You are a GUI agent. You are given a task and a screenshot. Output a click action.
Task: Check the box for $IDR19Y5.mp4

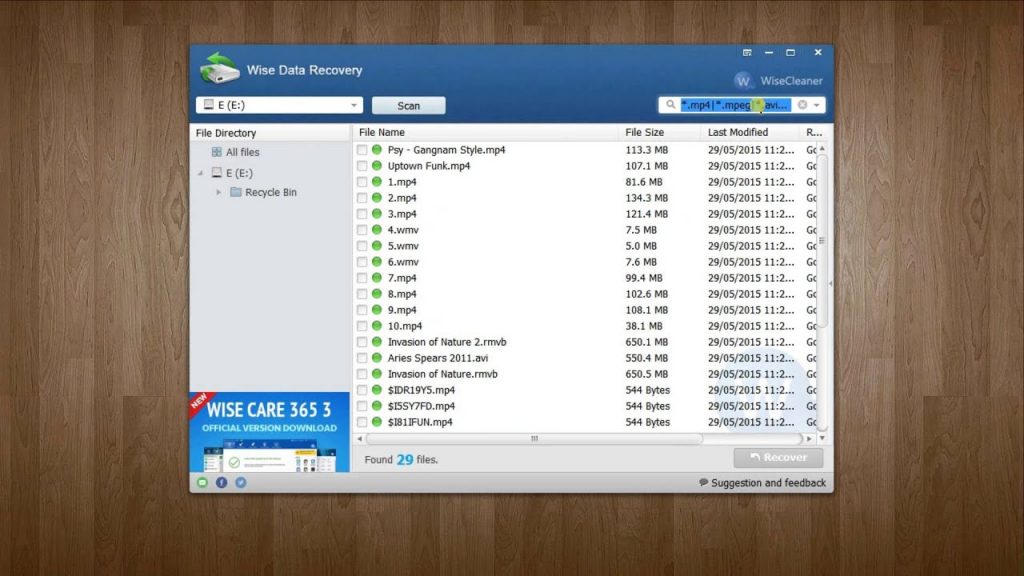click(362, 390)
